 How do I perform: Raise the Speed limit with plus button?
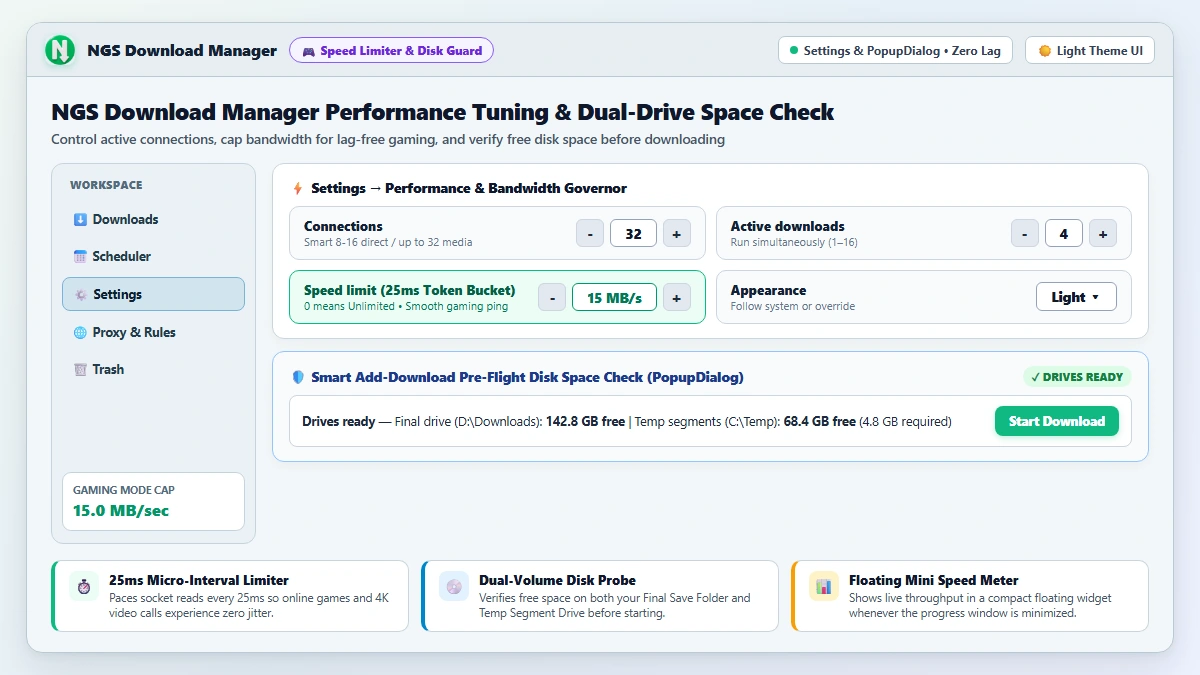coord(676,297)
